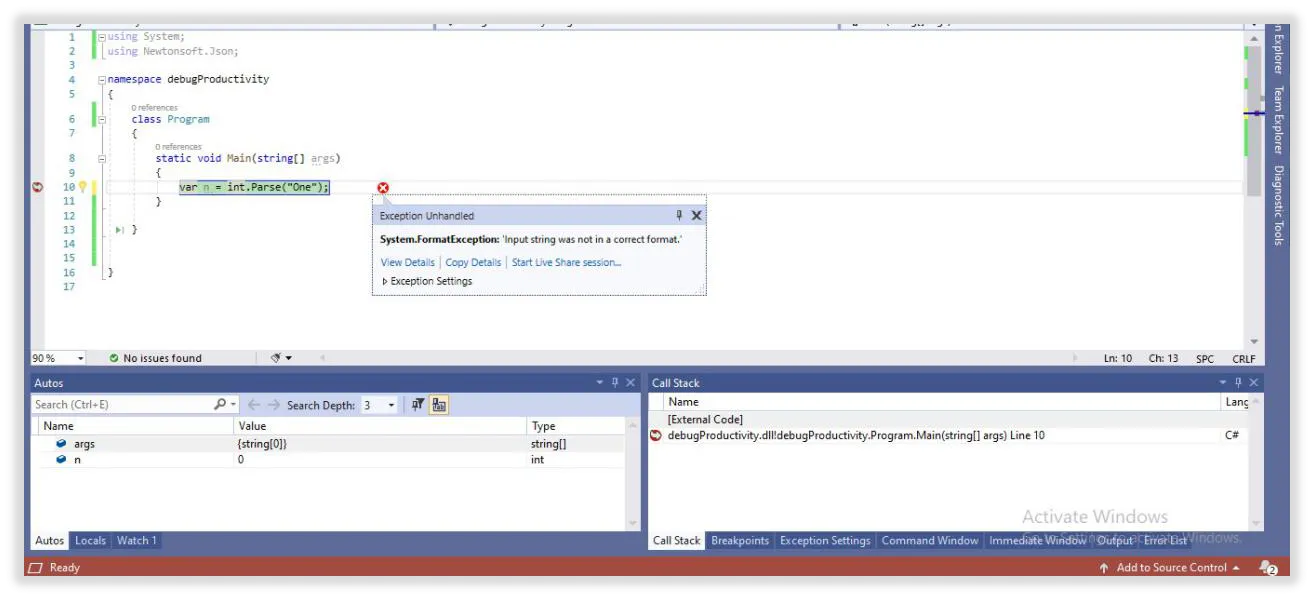Switch to the Locals tab

[x=90, y=541]
